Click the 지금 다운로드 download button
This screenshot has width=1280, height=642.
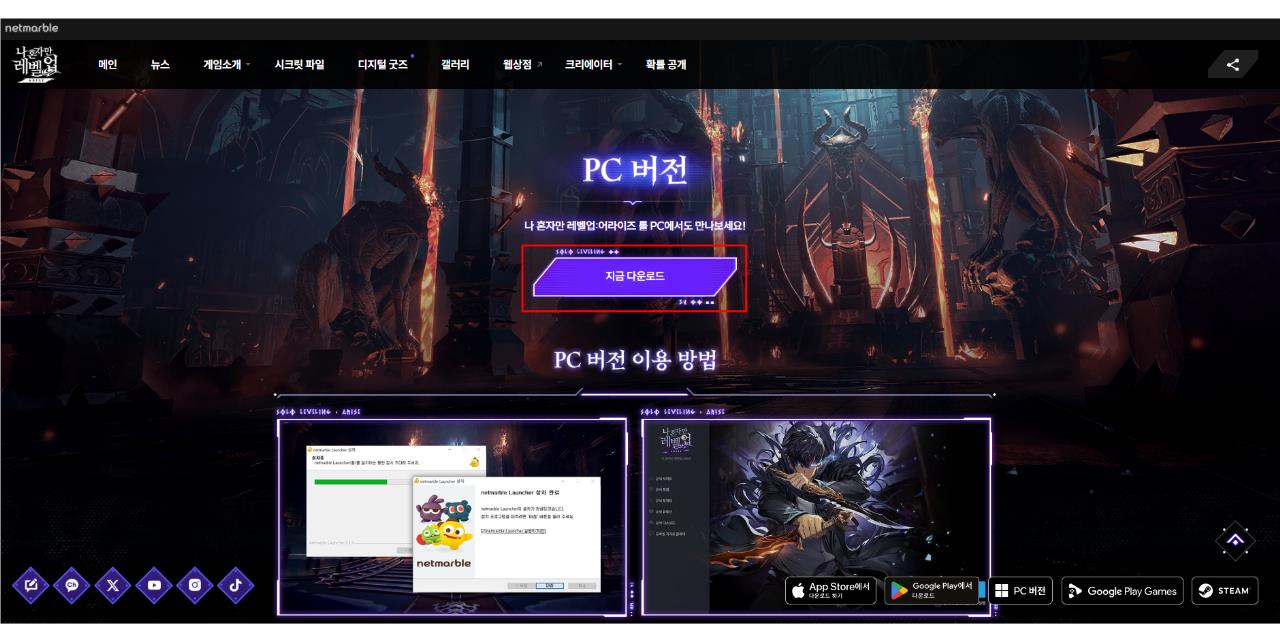634,277
